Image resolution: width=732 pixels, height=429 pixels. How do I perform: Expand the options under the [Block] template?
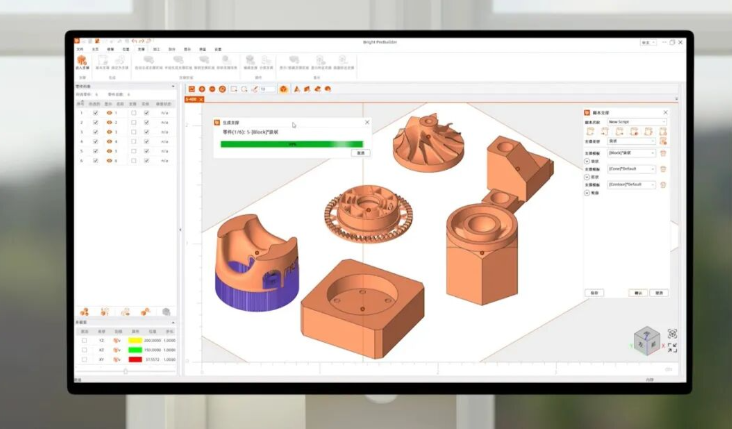click(x=587, y=161)
